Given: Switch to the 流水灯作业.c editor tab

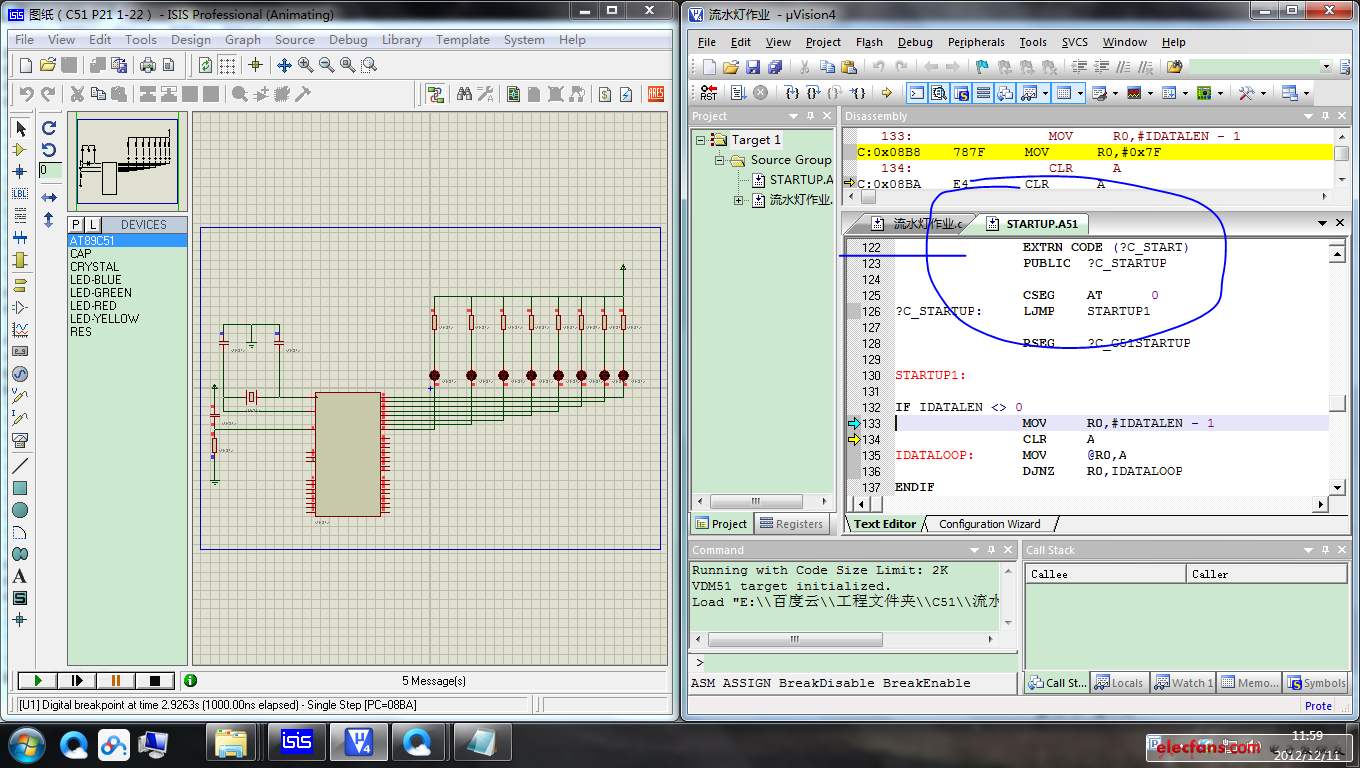Looking at the screenshot, I should 918,224.
